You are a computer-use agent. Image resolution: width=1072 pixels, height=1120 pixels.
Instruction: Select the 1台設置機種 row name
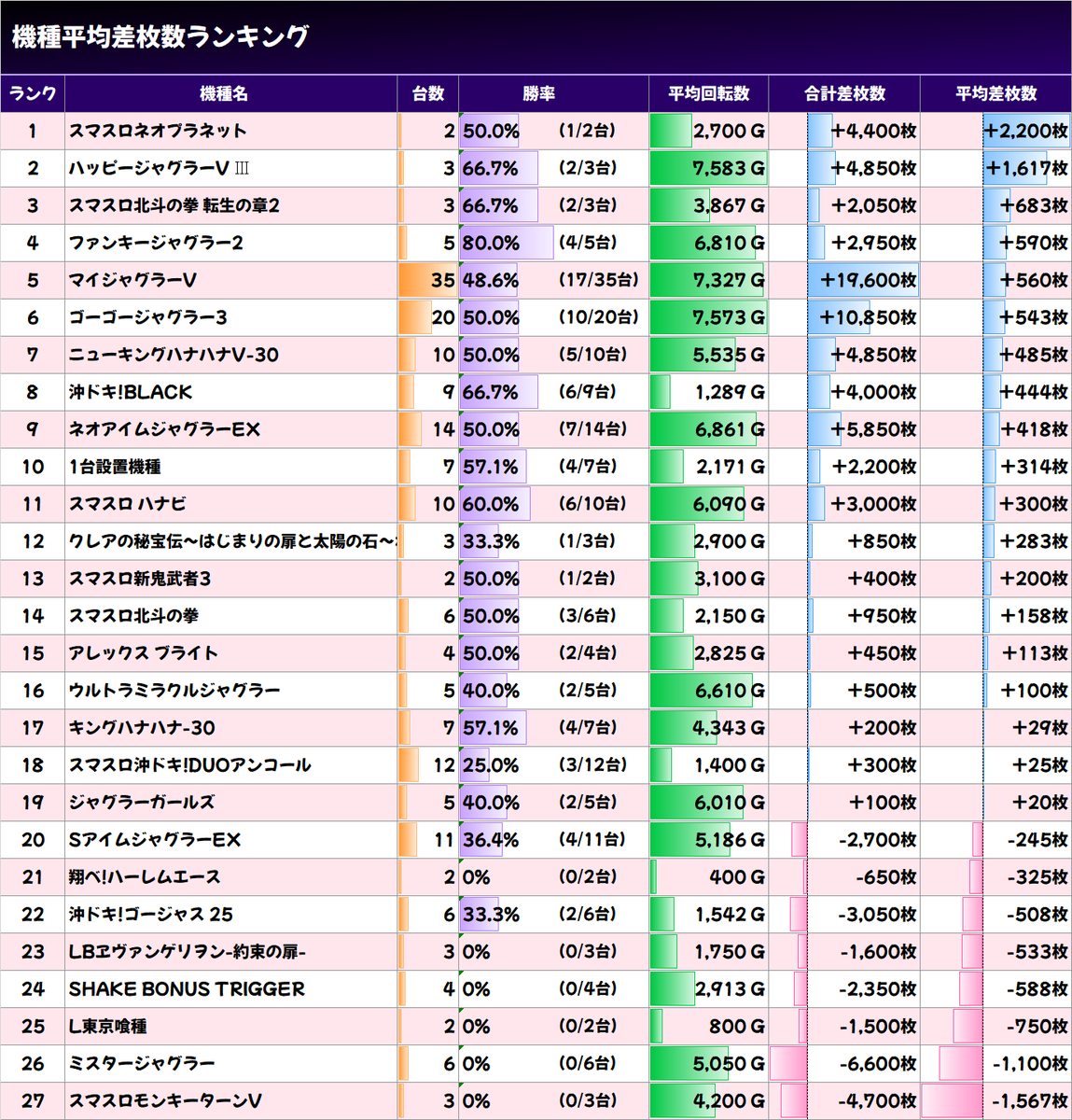[115, 467]
